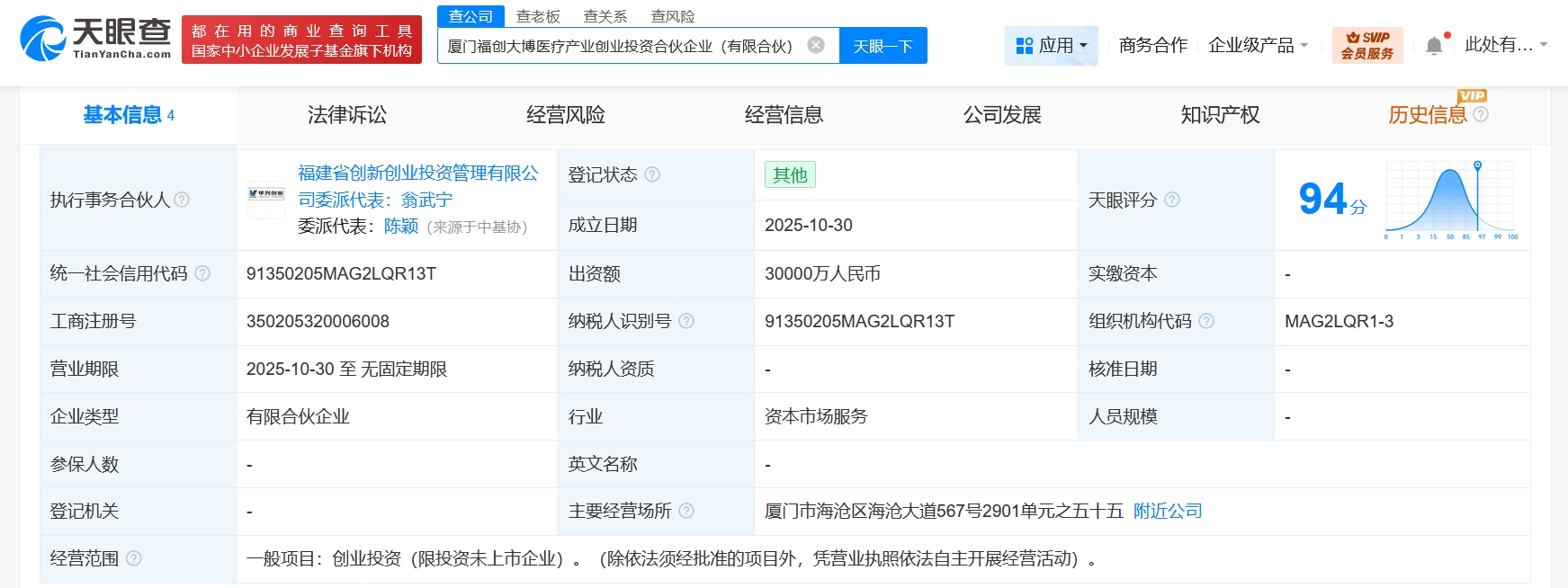Click help icon beside 登记状态
Viewport: 1568px width, 588px height.
[652, 174]
